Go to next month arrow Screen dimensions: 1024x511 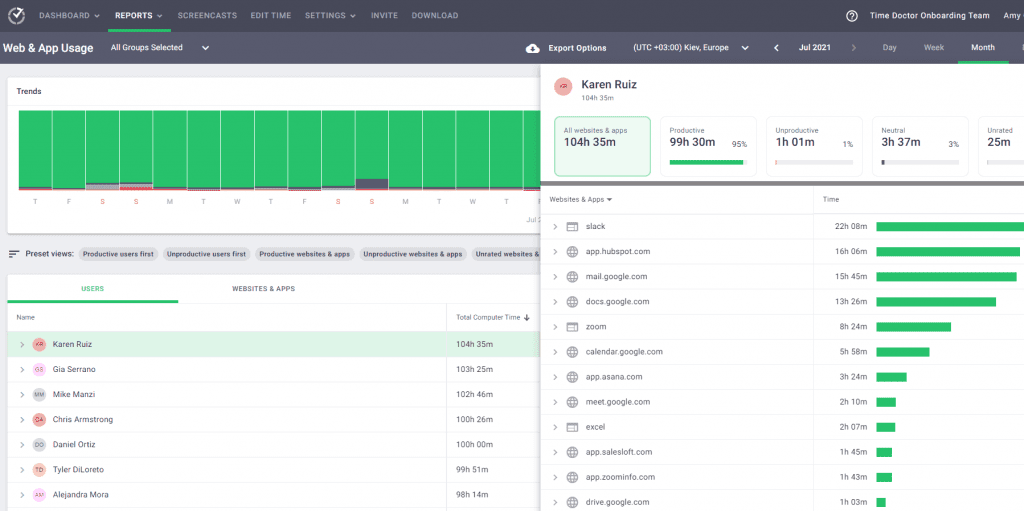853,48
